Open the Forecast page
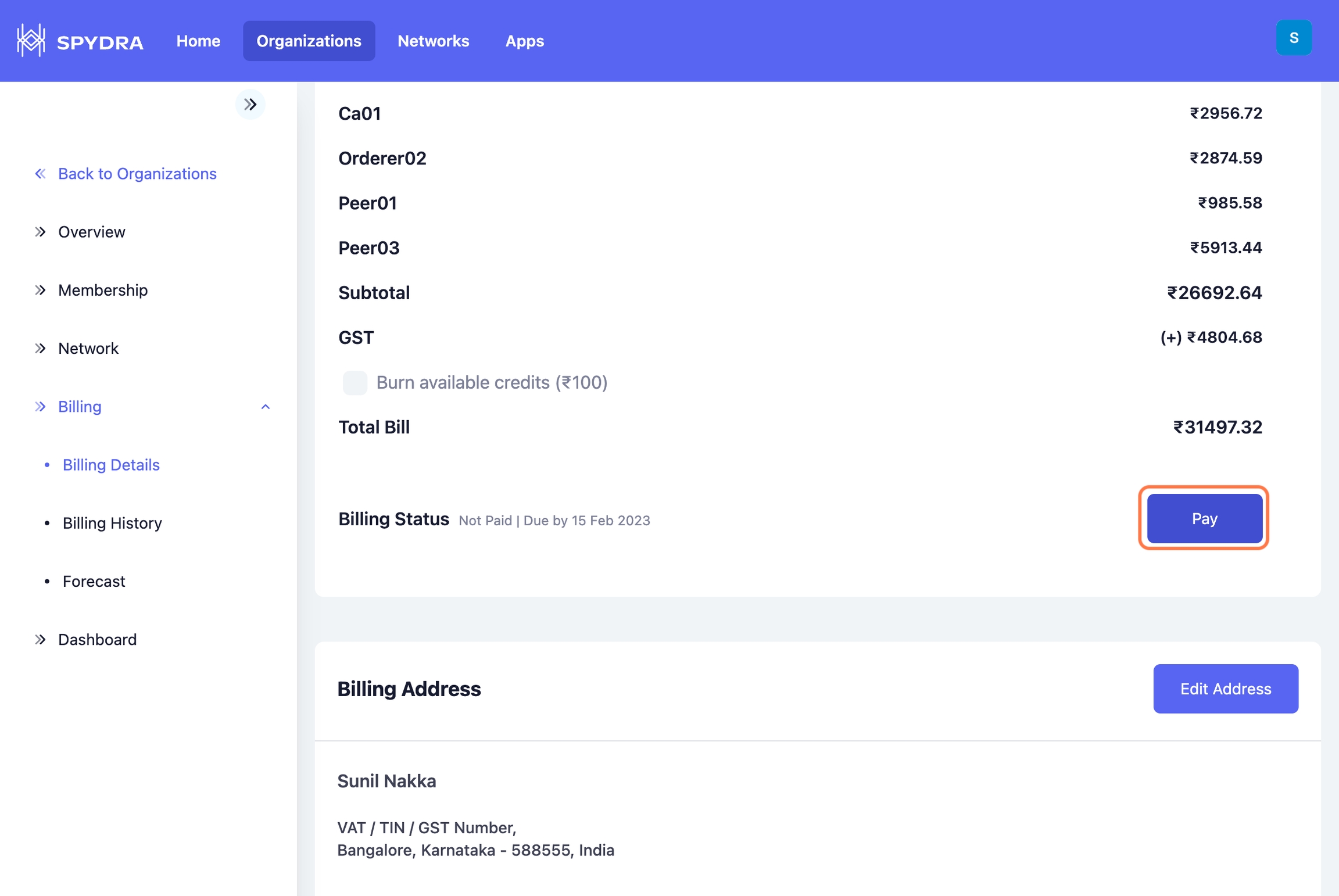The width and height of the screenshot is (1339, 896). tap(94, 581)
